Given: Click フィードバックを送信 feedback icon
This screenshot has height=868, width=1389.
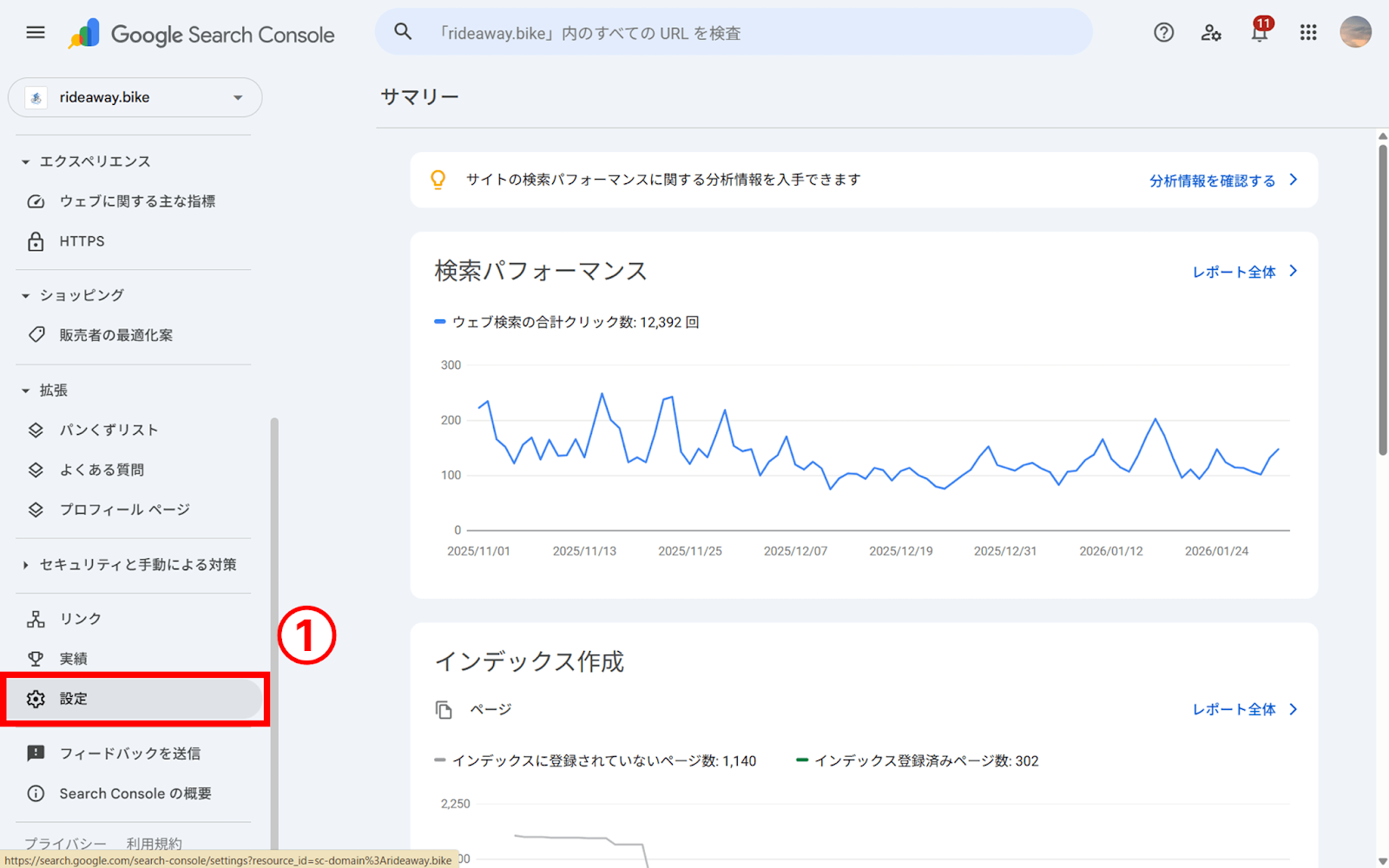Looking at the screenshot, I should click(x=36, y=753).
